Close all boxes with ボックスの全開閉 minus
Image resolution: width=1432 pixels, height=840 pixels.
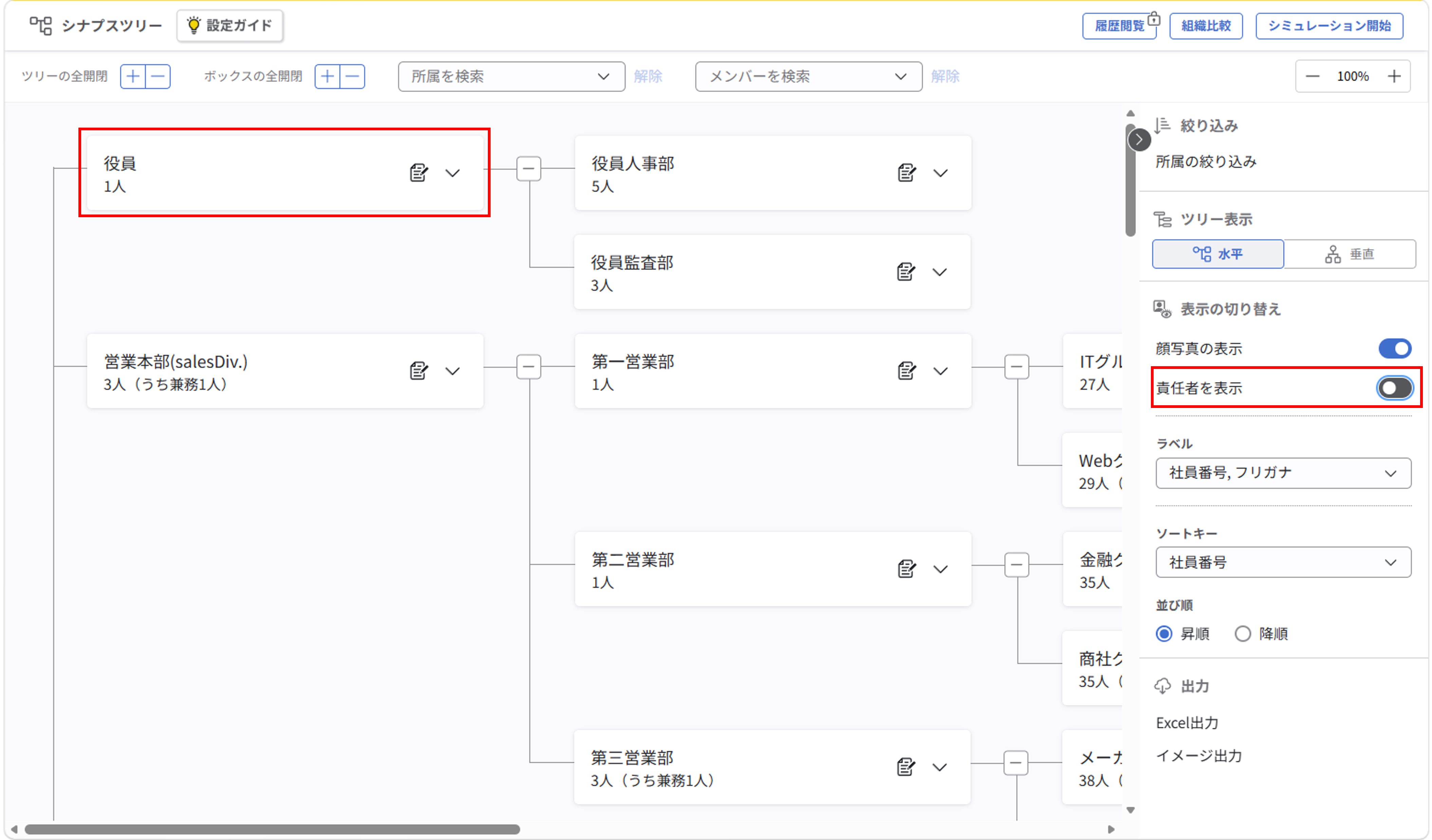[x=352, y=76]
